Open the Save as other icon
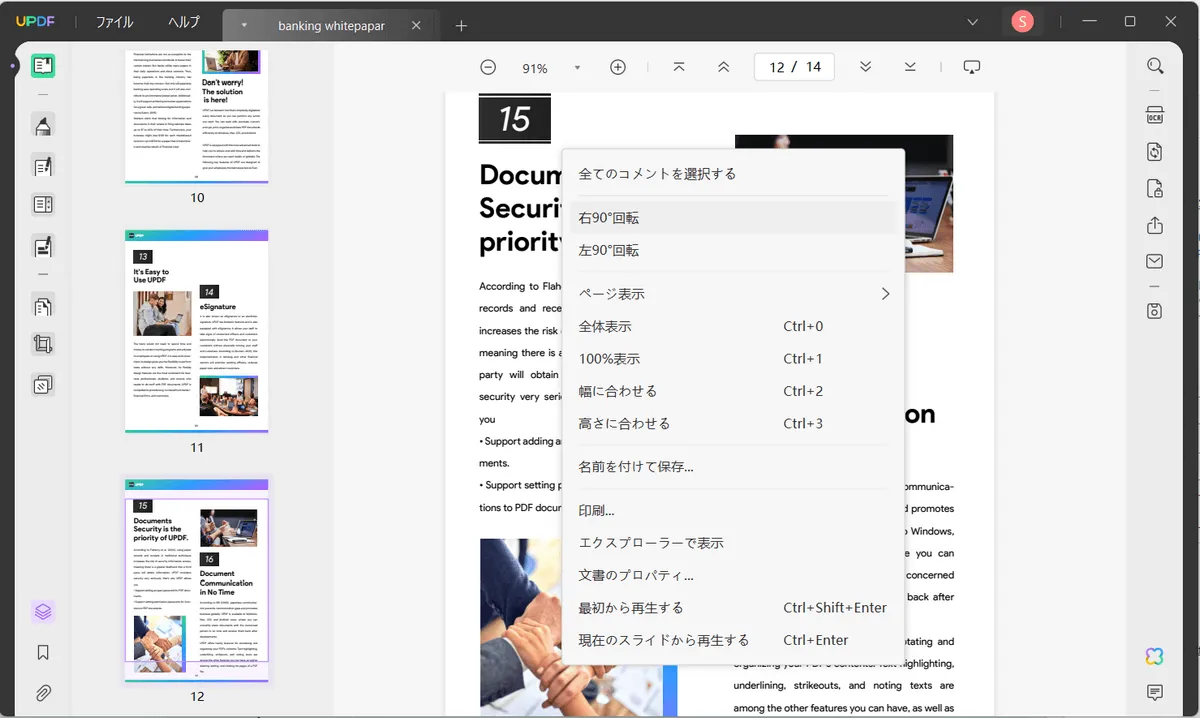Viewport: 1200px width, 718px height. point(1155,310)
